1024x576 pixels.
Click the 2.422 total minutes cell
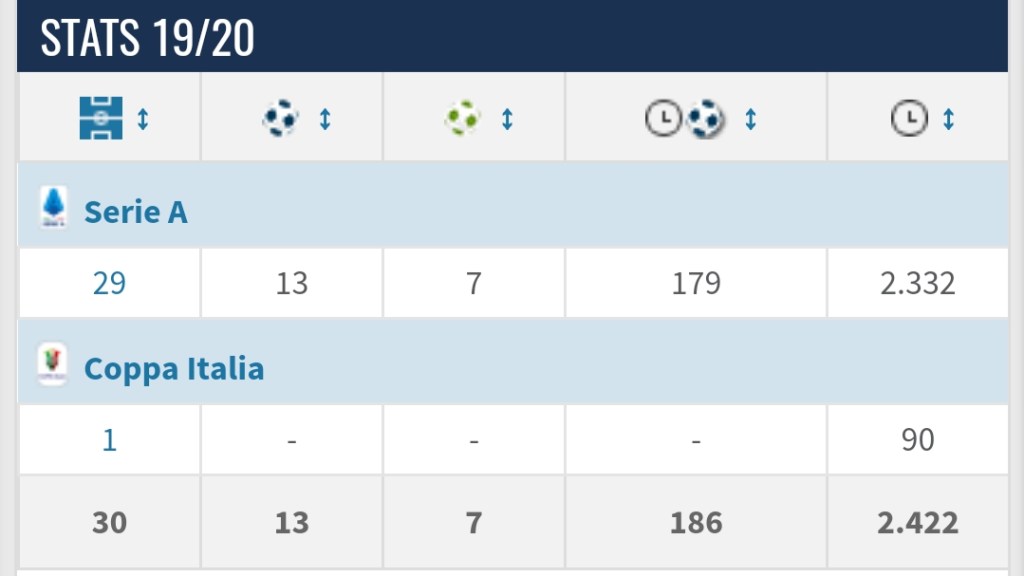[917, 522]
